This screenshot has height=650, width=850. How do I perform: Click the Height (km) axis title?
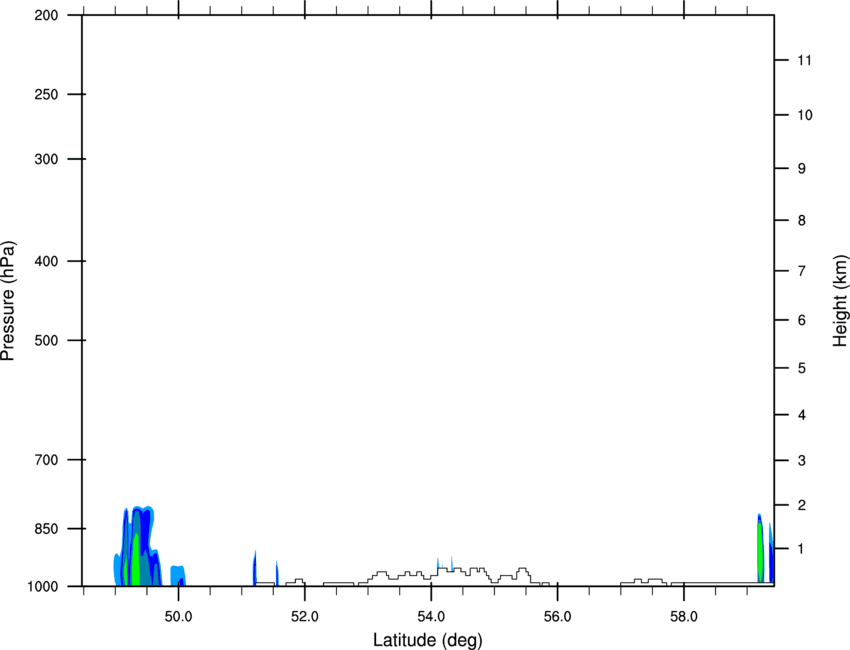(840, 301)
